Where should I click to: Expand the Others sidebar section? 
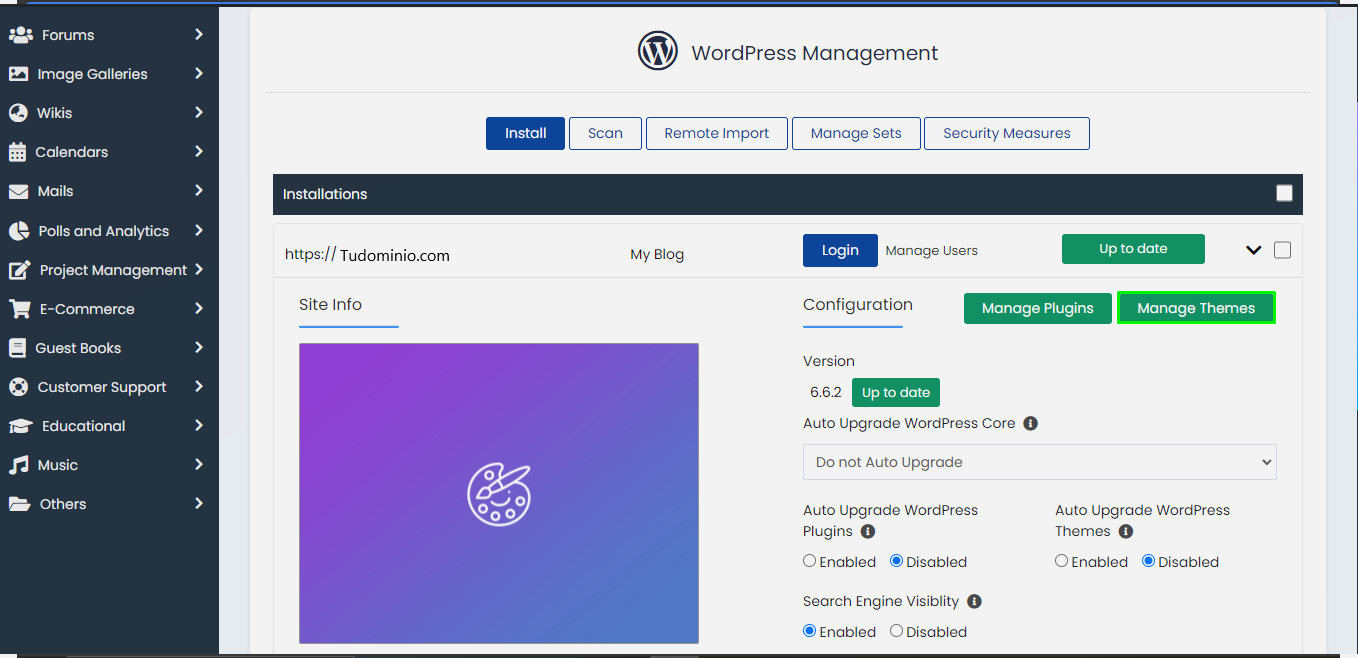[21, 504]
